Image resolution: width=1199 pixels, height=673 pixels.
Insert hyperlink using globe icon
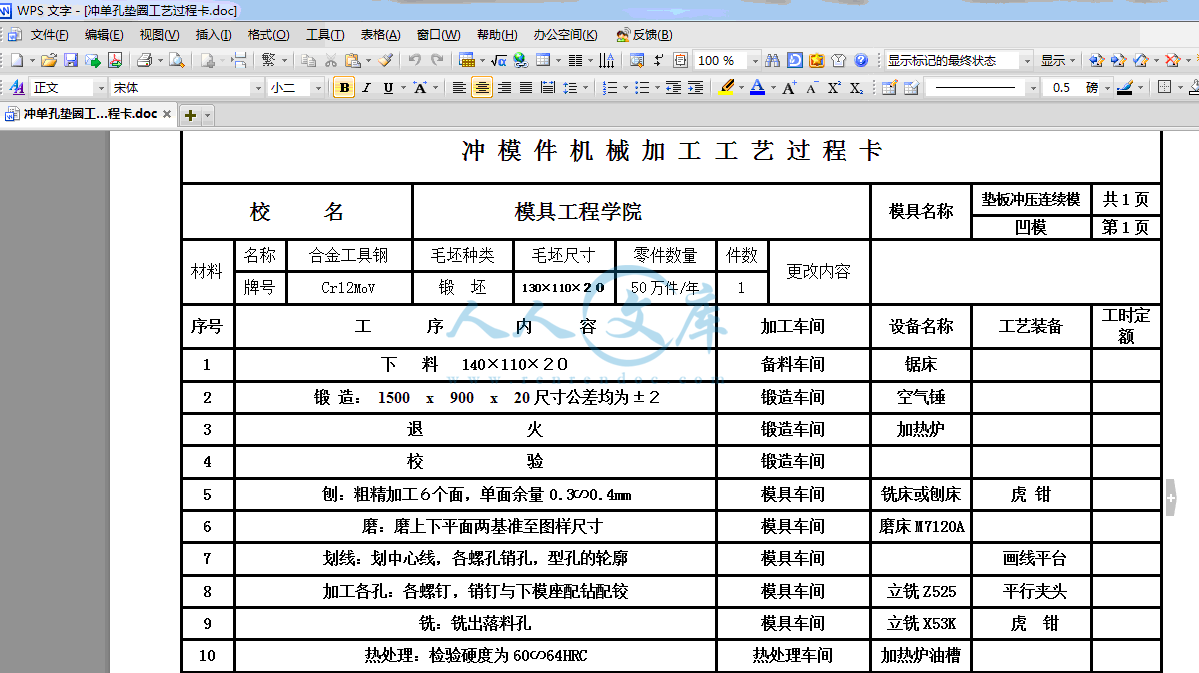(521, 60)
